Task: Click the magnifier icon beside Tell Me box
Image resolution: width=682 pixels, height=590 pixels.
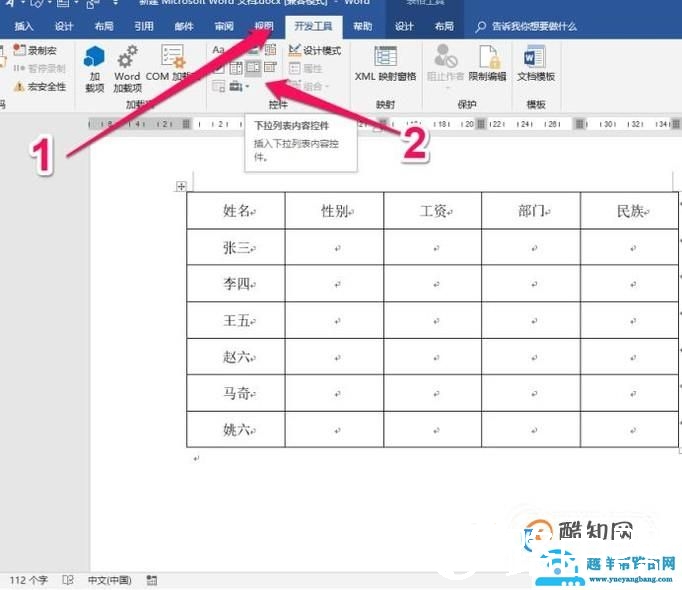Action: click(480, 27)
